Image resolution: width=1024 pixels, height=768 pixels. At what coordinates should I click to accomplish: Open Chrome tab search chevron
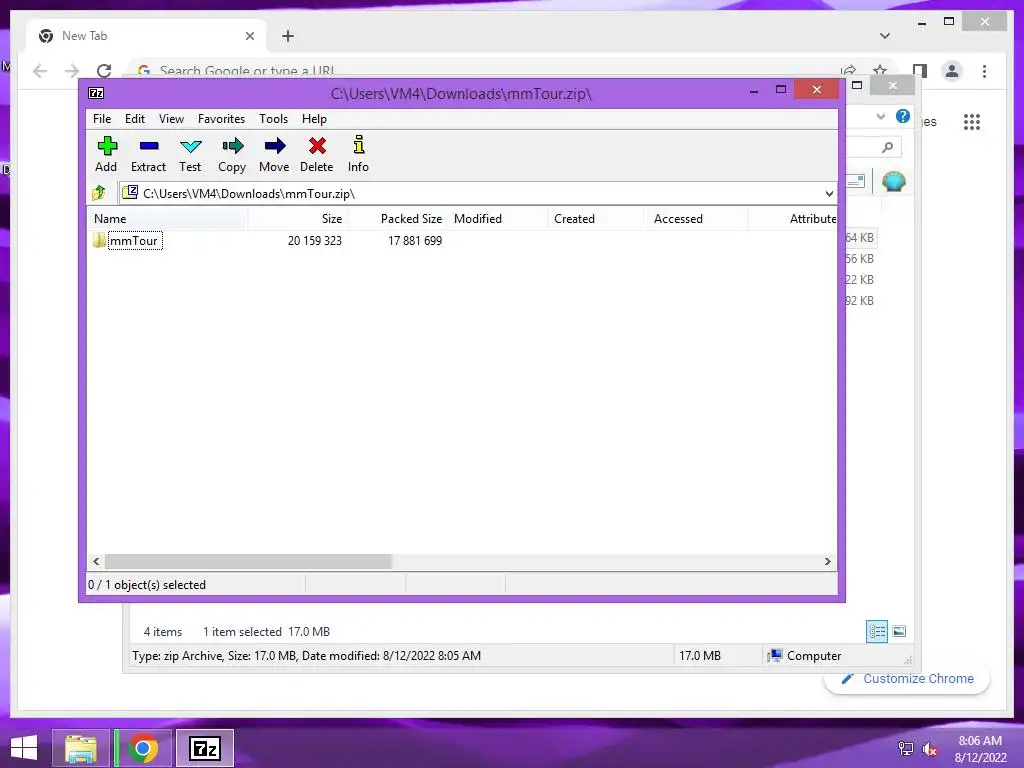(x=885, y=36)
